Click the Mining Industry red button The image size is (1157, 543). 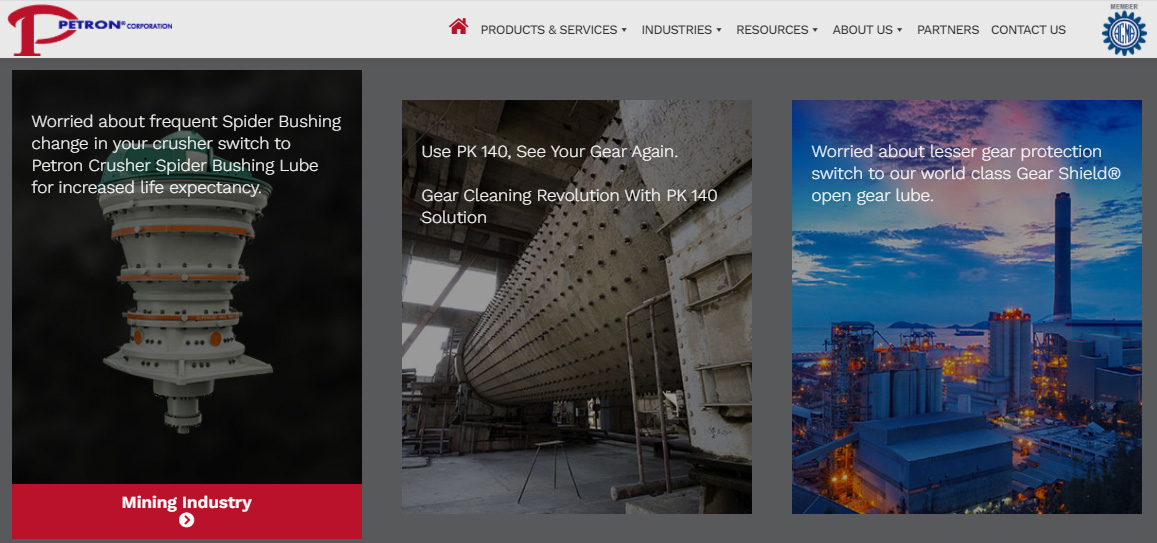(x=187, y=511)
